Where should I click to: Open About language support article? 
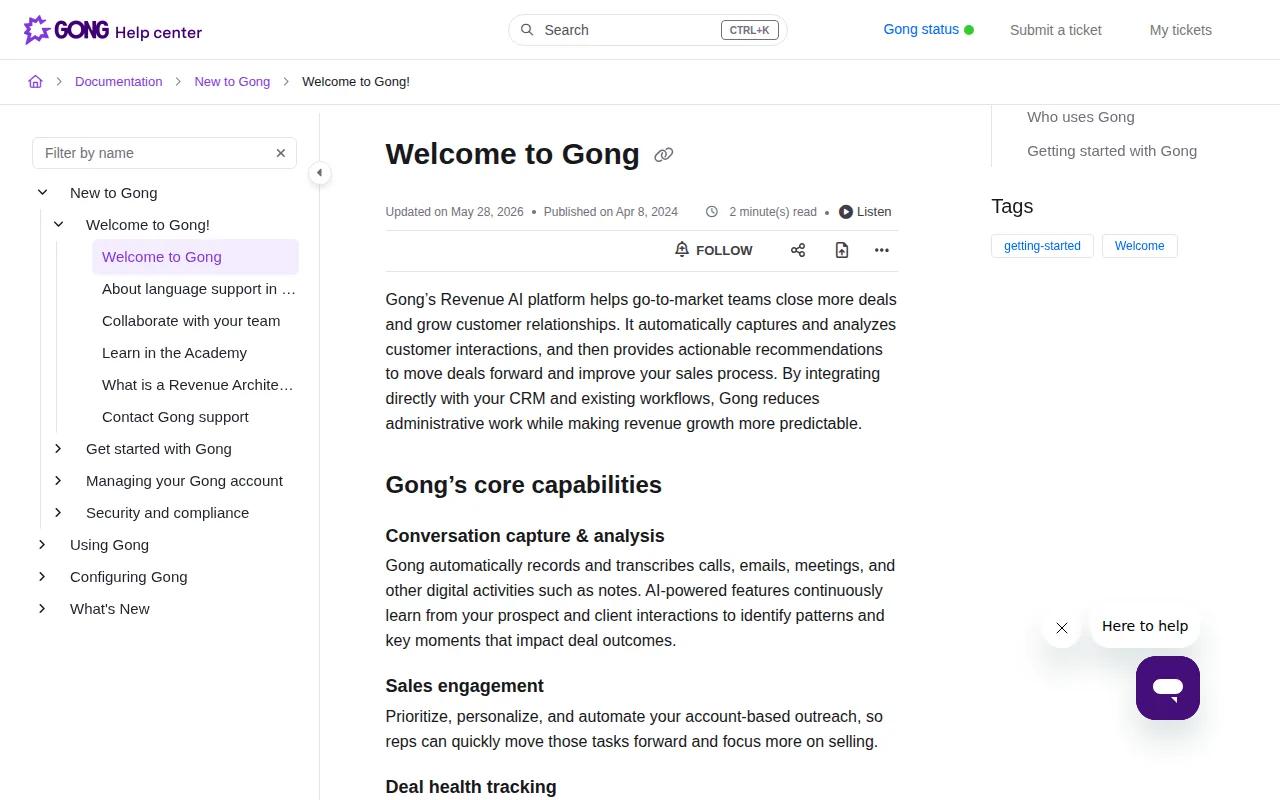click(199, 289)
